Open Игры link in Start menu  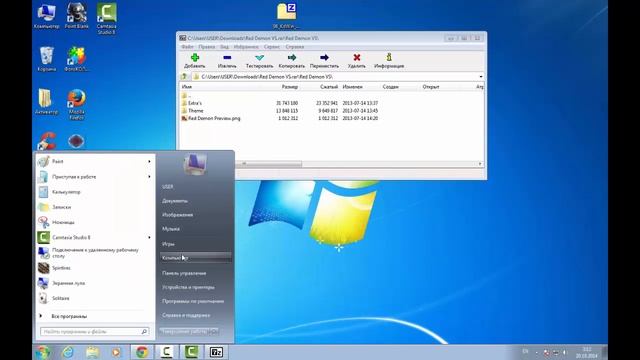point(168,244)
